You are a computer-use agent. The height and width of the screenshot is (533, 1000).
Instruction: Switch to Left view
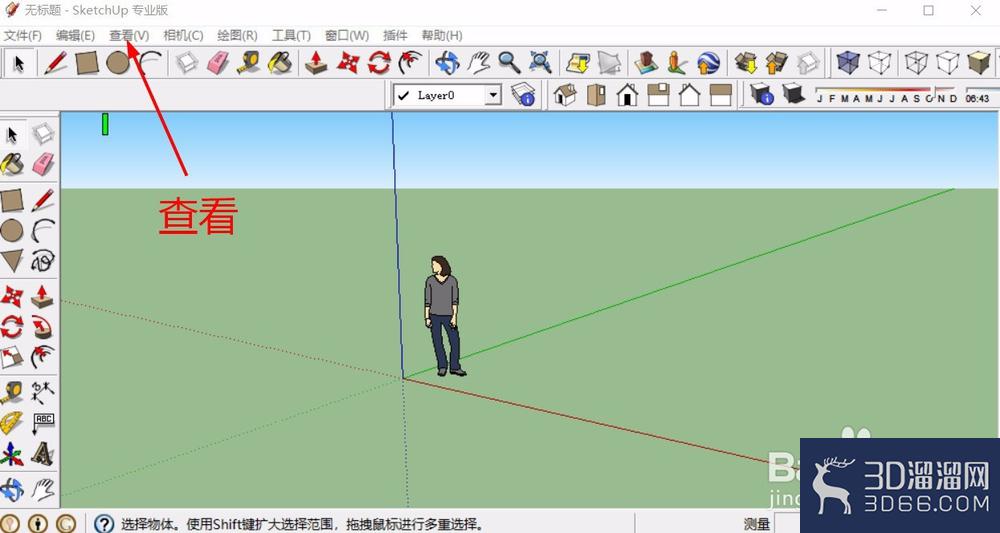point(721,95)
